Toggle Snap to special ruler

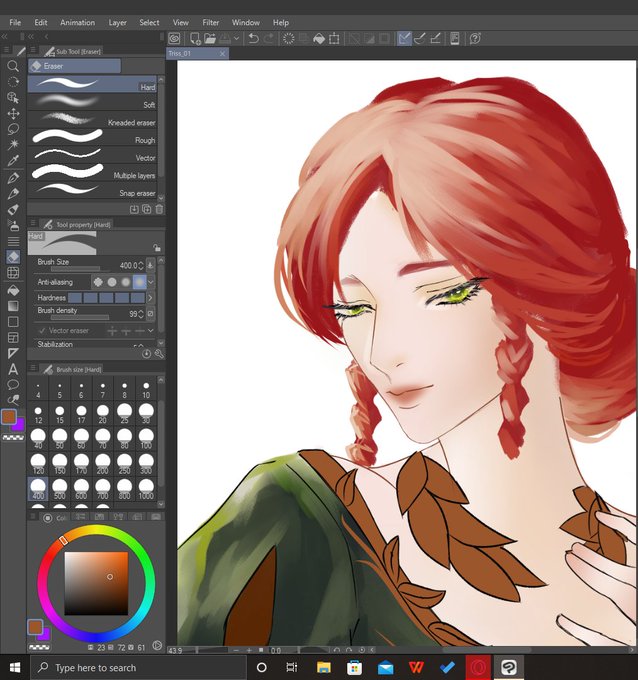click(420, 39)
